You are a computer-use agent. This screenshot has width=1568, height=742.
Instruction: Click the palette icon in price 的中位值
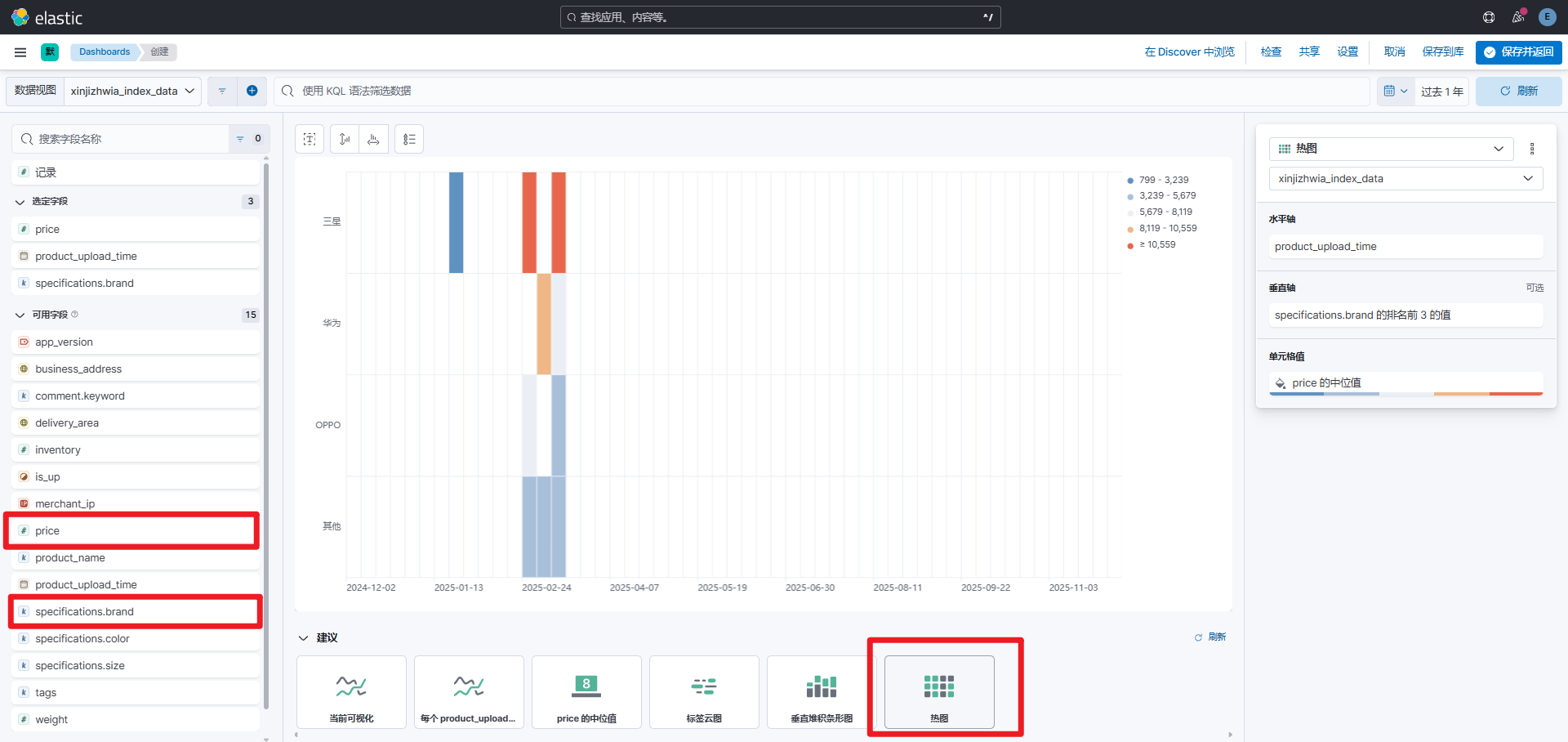pyautogui.click(x=1281, y=383)
